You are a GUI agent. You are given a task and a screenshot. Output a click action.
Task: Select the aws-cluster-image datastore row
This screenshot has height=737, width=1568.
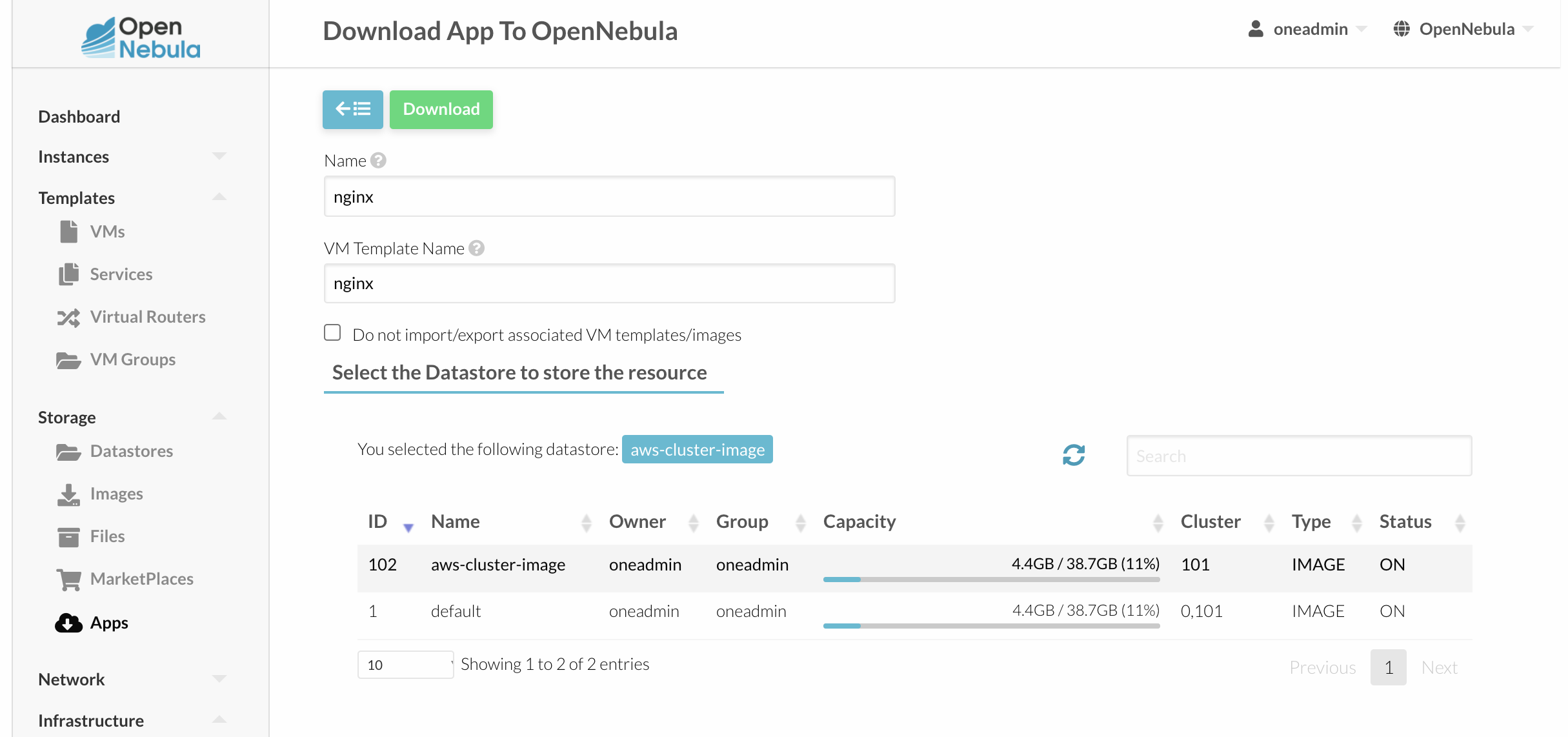pos(914,569)
